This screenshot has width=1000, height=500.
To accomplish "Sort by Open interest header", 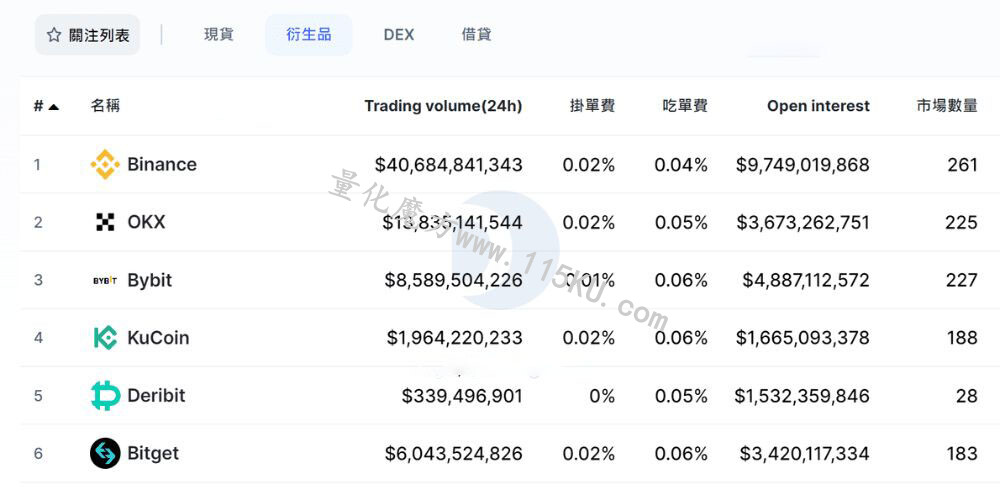I will 818,106.
